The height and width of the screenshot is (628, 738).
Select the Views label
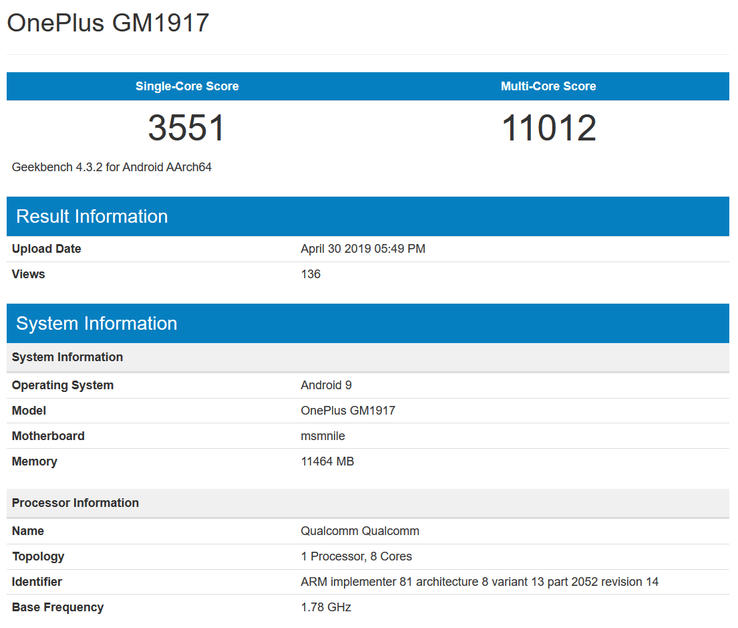[28, 274]
